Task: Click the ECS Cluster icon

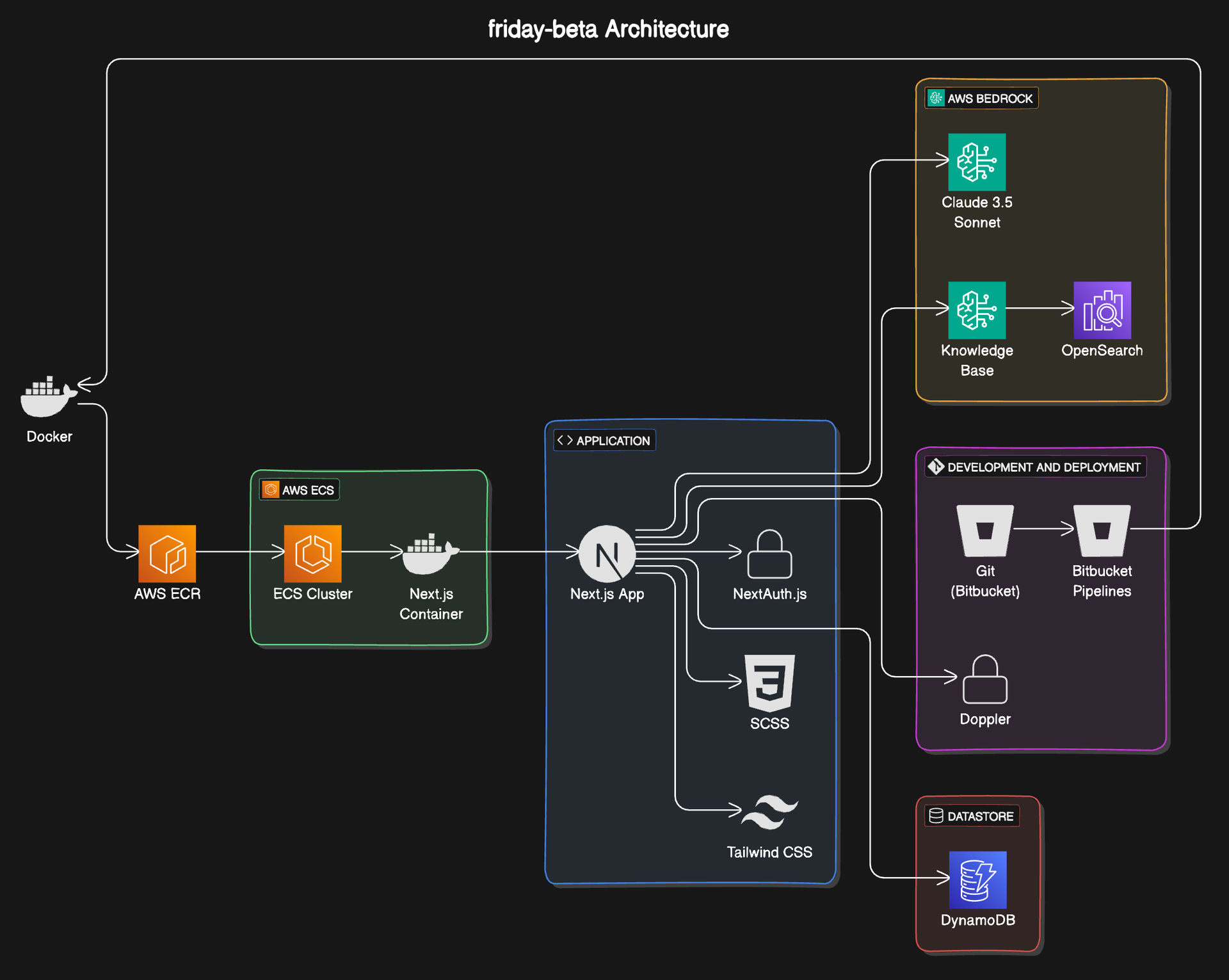Action: pos(312,554)
